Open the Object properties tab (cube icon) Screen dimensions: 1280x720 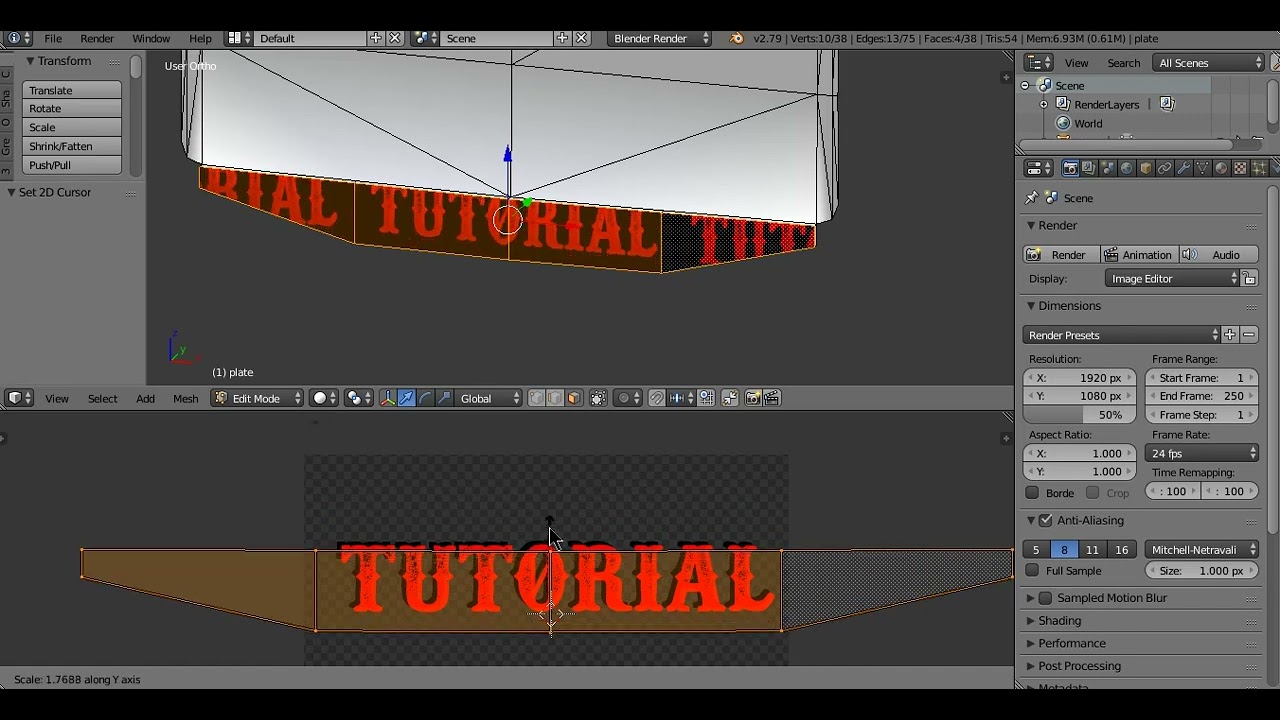point(1146,168)
